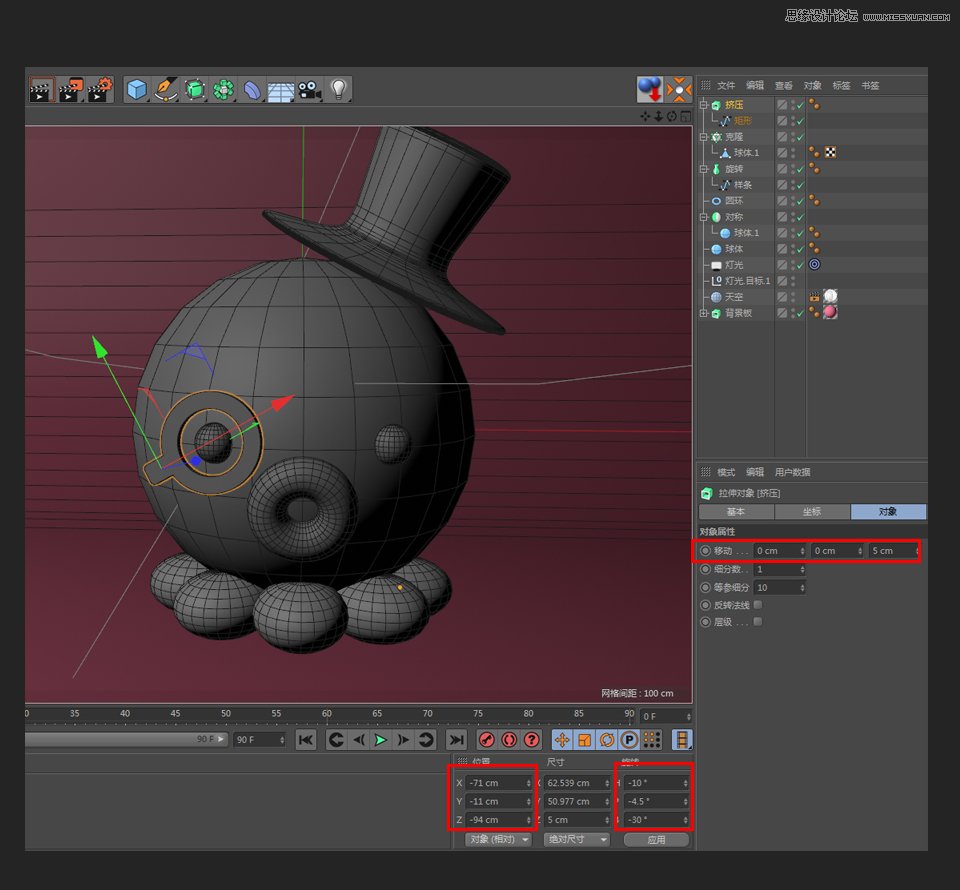Add a light with the bulb icon

pos(338,90)
